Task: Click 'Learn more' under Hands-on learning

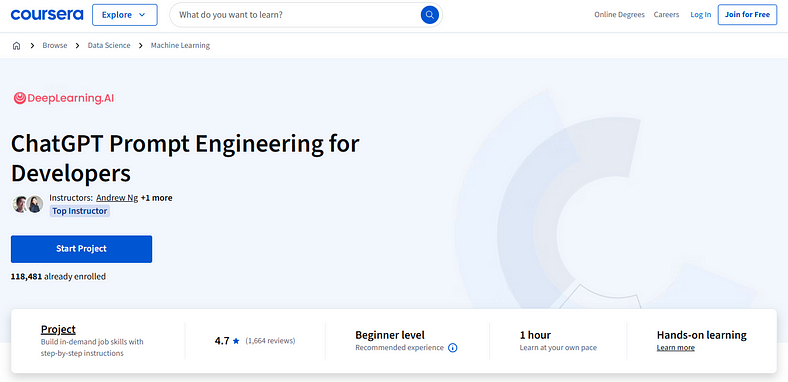Action: pos(675,348)
